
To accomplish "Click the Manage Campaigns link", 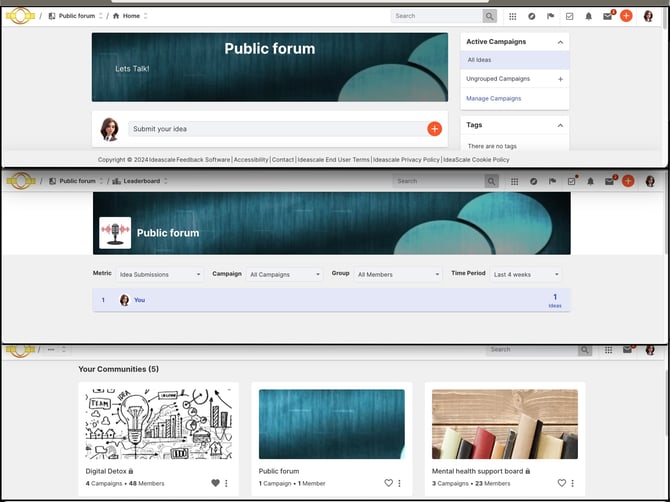I will tap(494, 98).
